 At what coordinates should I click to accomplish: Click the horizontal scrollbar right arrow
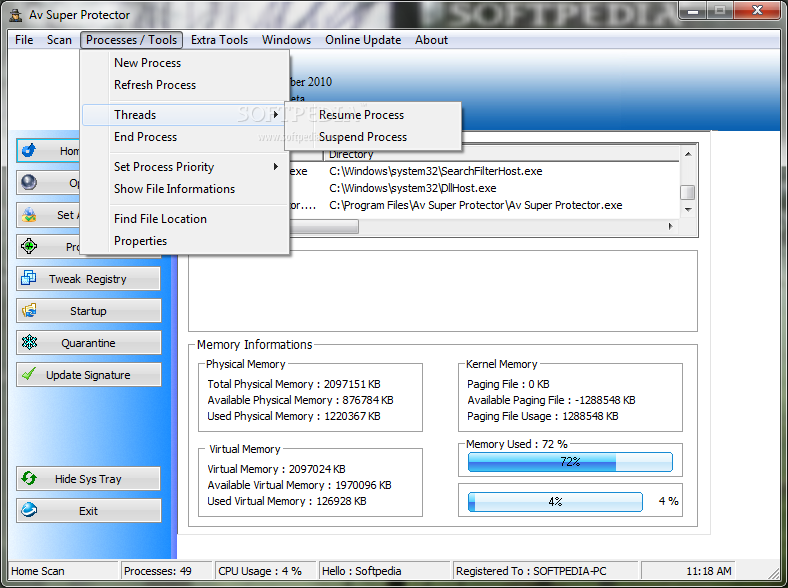click(670, 226)
